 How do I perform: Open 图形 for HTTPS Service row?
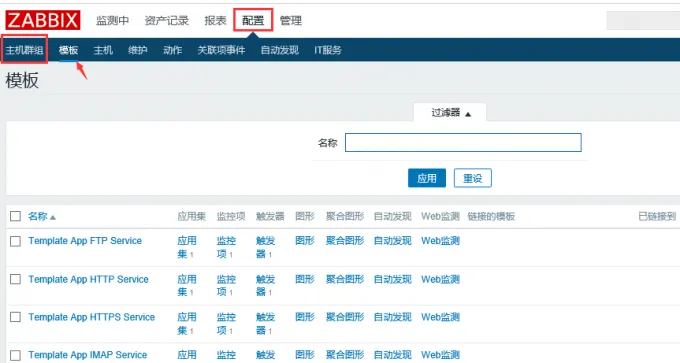coord(304,317)
